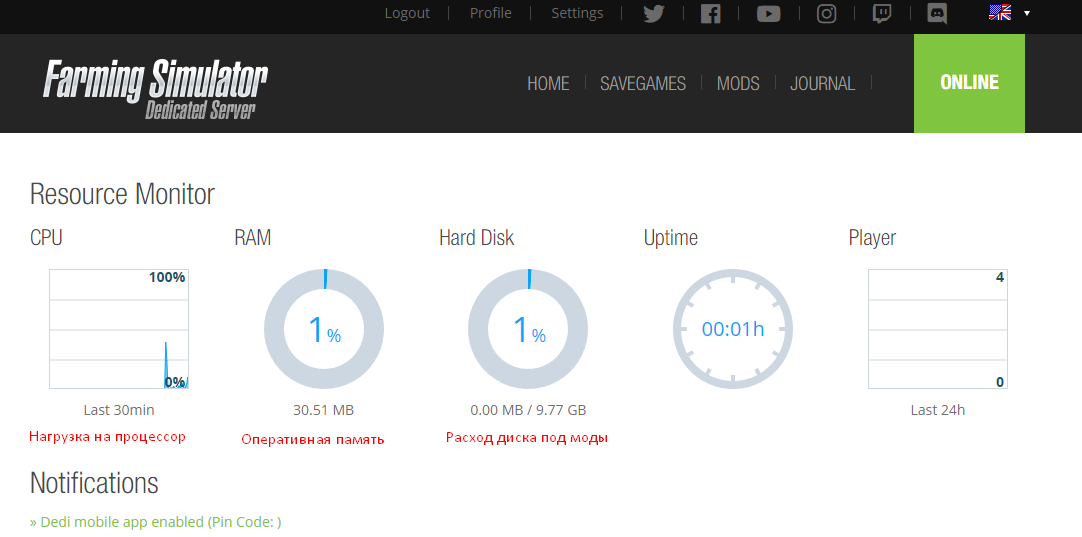Viewport: 1082px width, 537px height.
Task: Open the Twitter social icon
Action: 654,14
